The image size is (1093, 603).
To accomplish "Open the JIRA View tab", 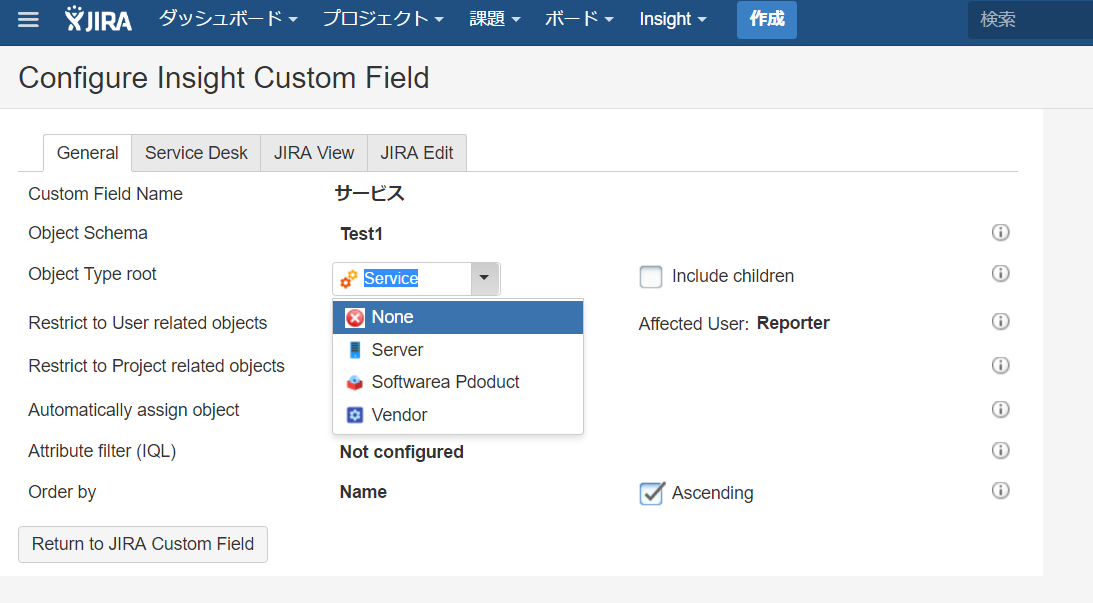I will (314, 153).
